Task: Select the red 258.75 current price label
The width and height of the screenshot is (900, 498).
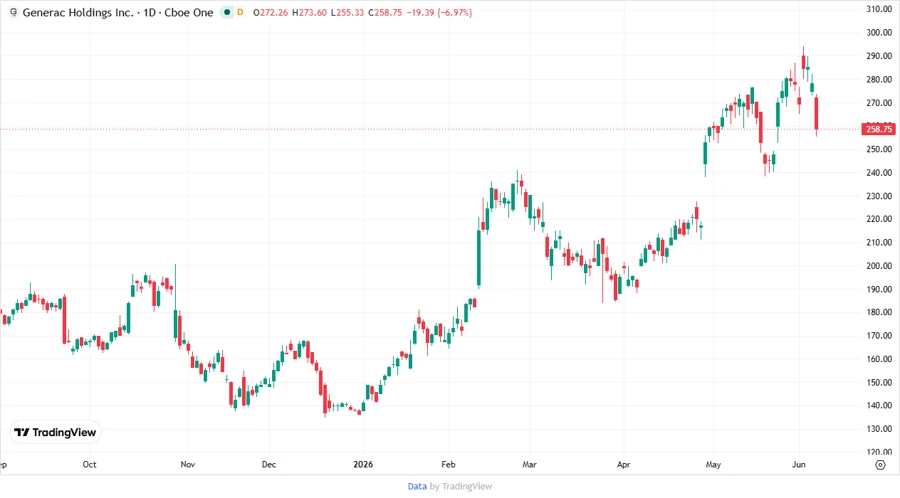Action: coord(879,129)
